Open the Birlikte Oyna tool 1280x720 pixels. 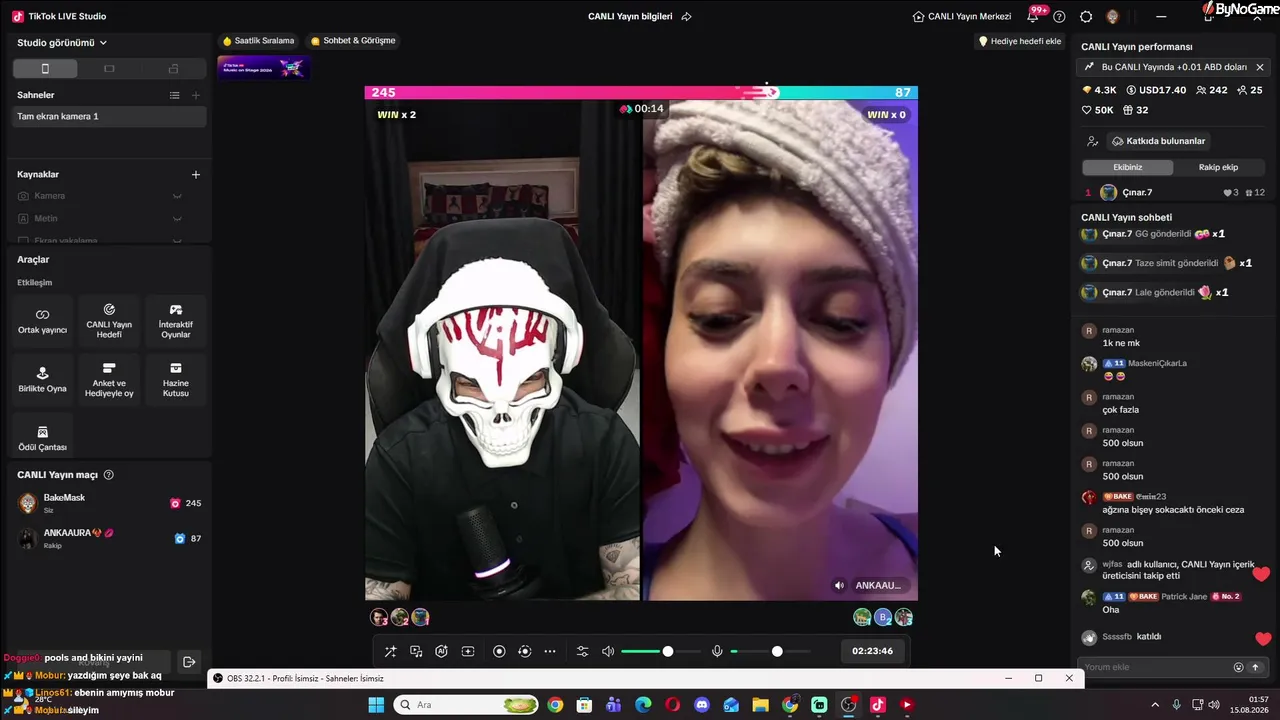tap(42, 380)
